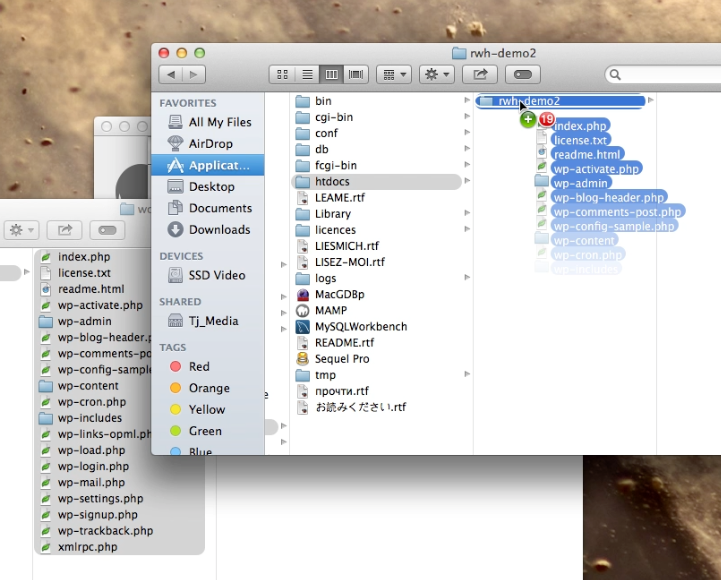Select All My Files in sidebar
Image resolution: width=721 pixels, height=580 pixels.
219,122
